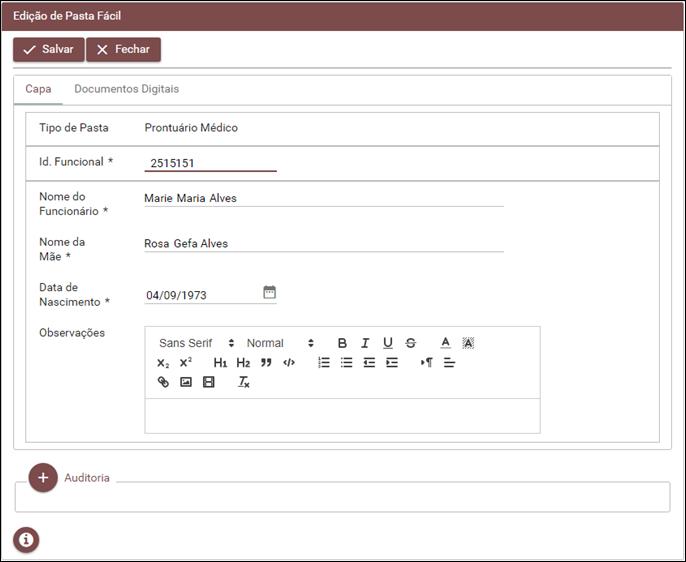
Task: Open the calendar date picker icon
Action: coord(270,292)
